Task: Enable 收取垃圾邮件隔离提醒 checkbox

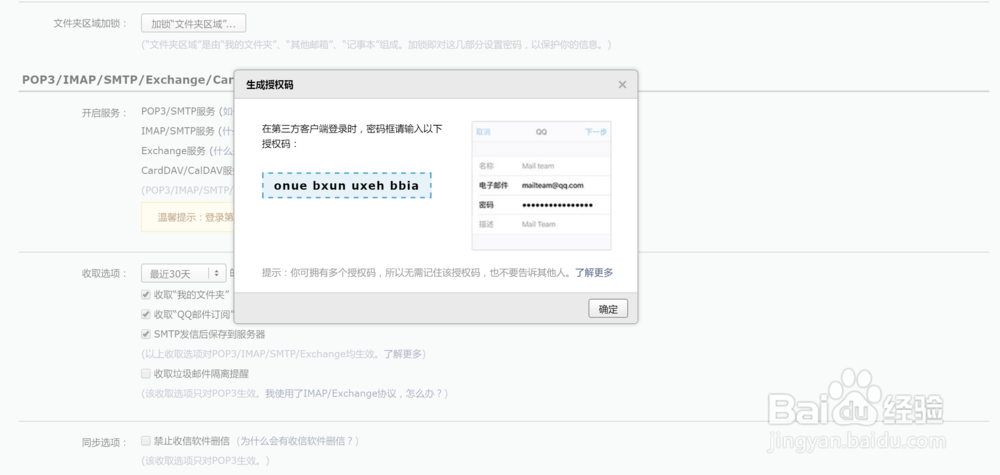Action: pyautogui.click(x=146, y=374)
